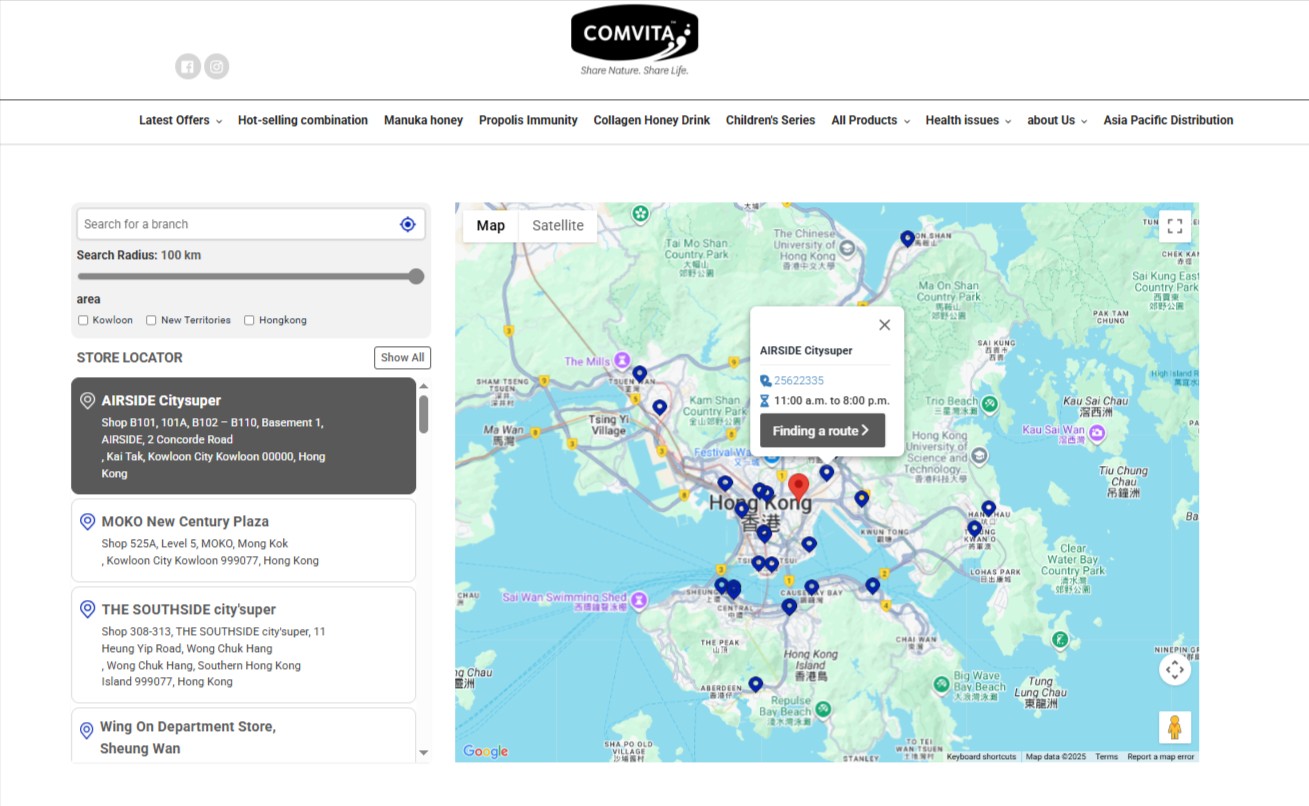Open Comvita's Instagram icon
Image resolution: width=1309 pixels, height=806 pixels.
point(217,66)
